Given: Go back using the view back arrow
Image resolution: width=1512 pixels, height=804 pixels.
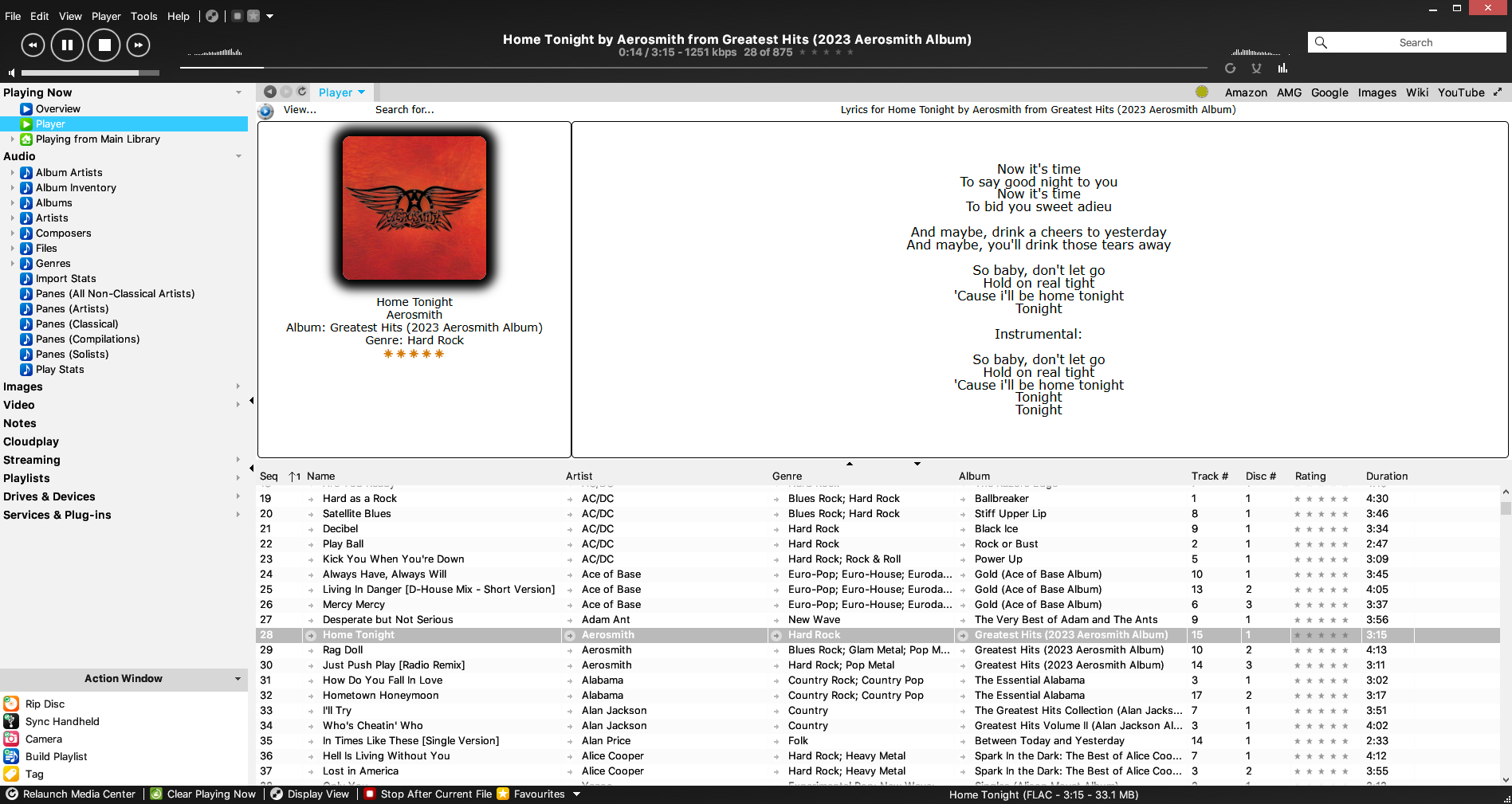Looking at the screenshot, I should (270, 92).
